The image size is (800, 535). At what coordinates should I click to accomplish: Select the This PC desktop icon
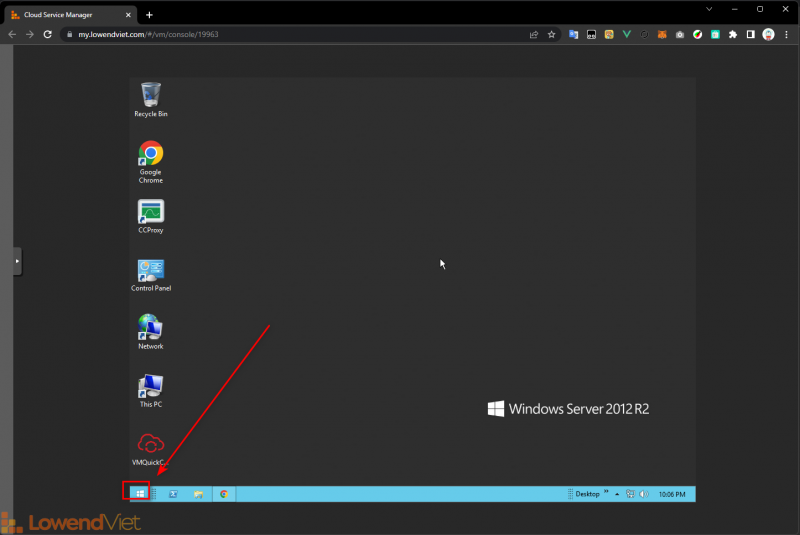point(151,391)
